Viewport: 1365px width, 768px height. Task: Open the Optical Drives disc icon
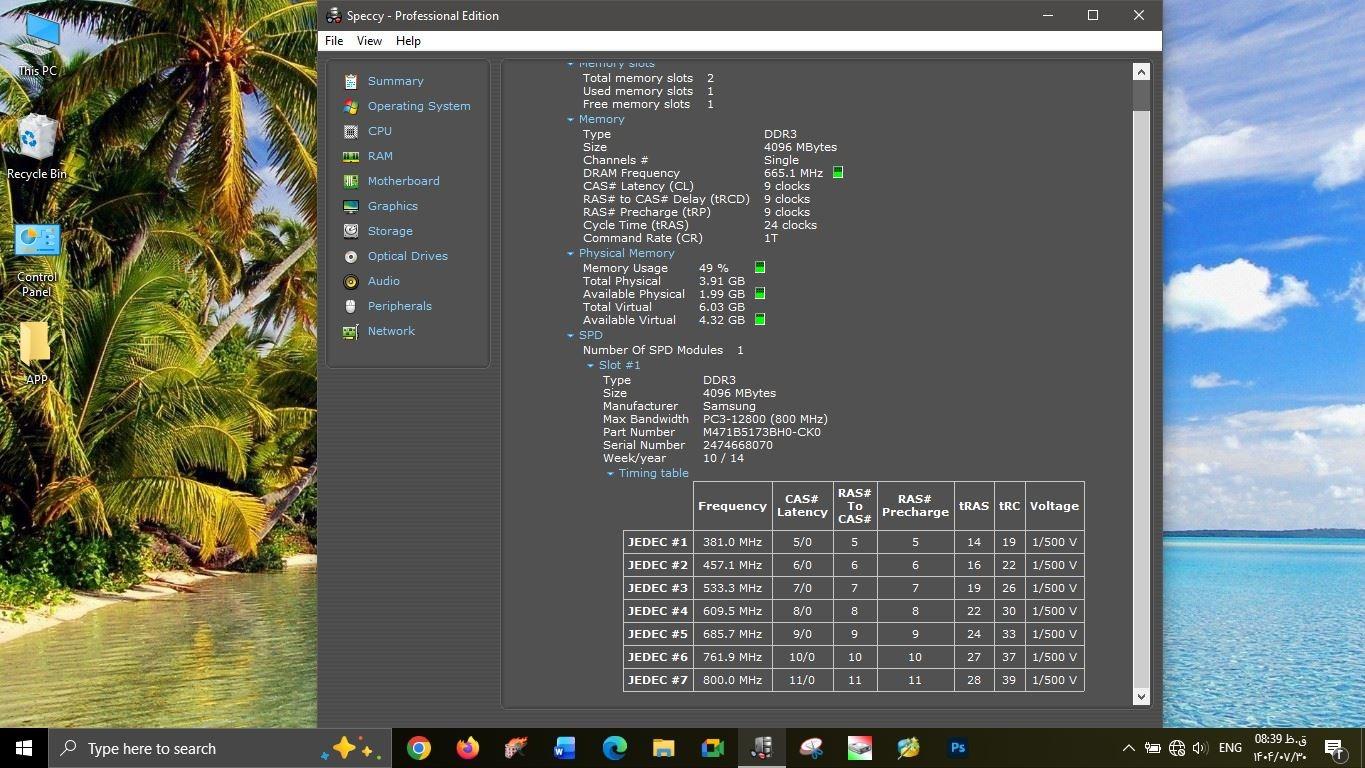[x=350, y=256]
